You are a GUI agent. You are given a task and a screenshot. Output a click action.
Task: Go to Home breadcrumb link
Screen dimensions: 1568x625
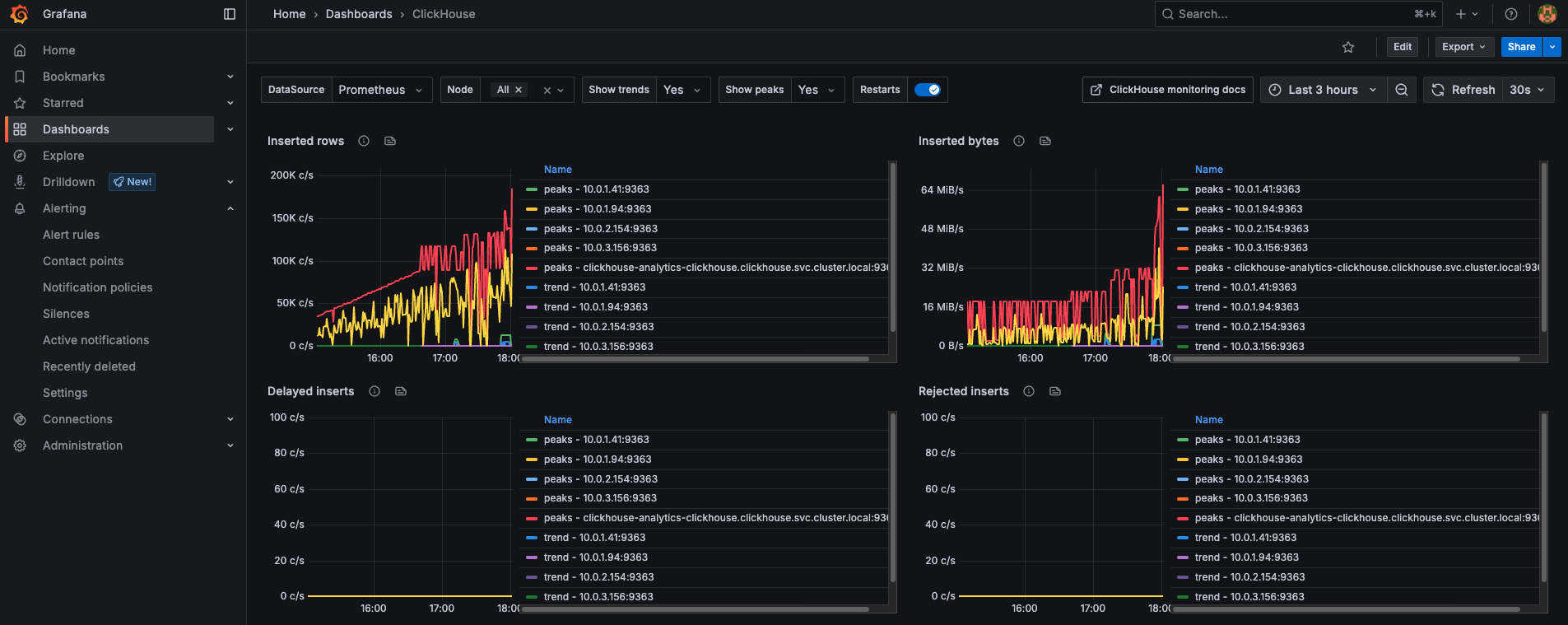click(289, 14)
